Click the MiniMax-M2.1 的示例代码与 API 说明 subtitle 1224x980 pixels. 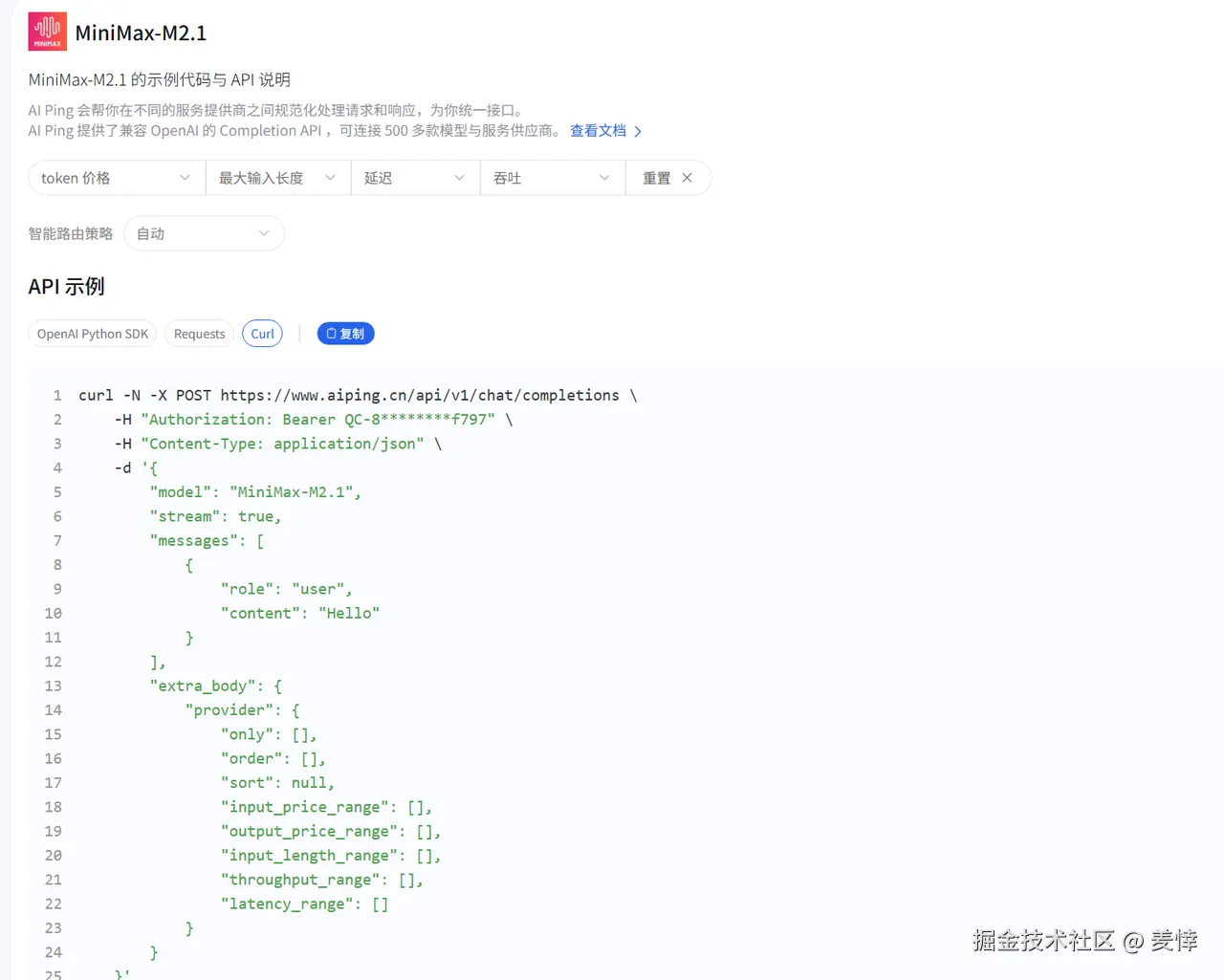(x=160, y=80)
